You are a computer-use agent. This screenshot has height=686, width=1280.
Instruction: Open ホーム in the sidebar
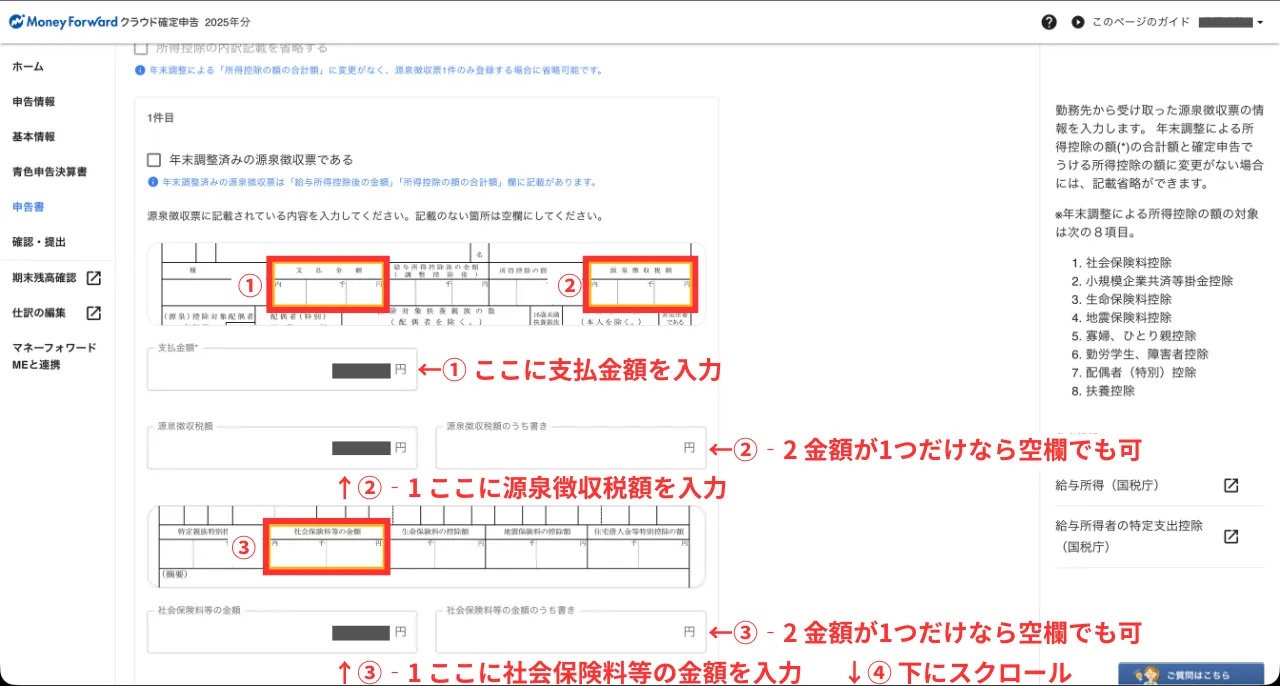point(28,67)
